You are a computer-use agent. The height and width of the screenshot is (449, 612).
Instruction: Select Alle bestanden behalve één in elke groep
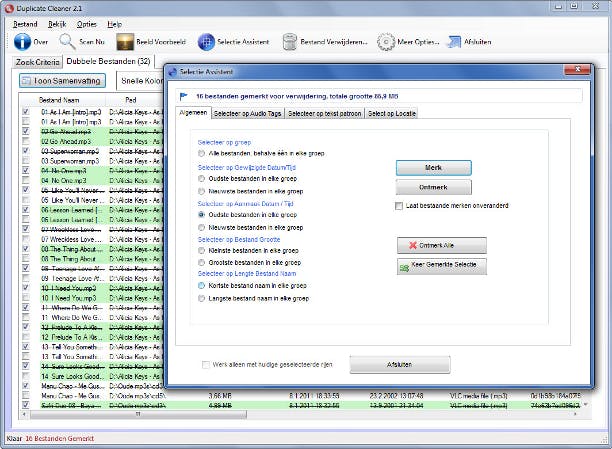point(201,153)
